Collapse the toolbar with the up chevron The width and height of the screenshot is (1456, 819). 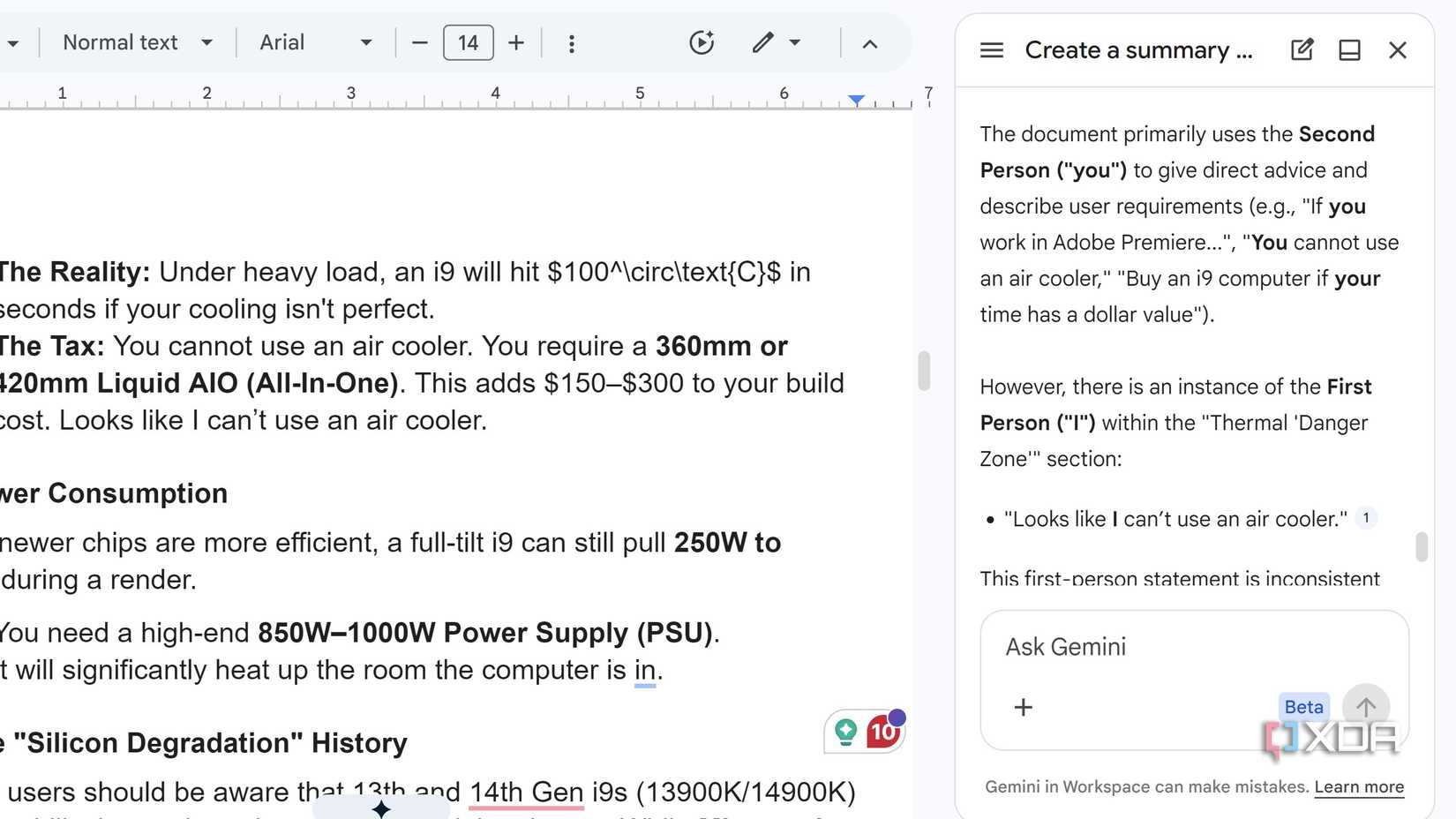coord(870,43)
